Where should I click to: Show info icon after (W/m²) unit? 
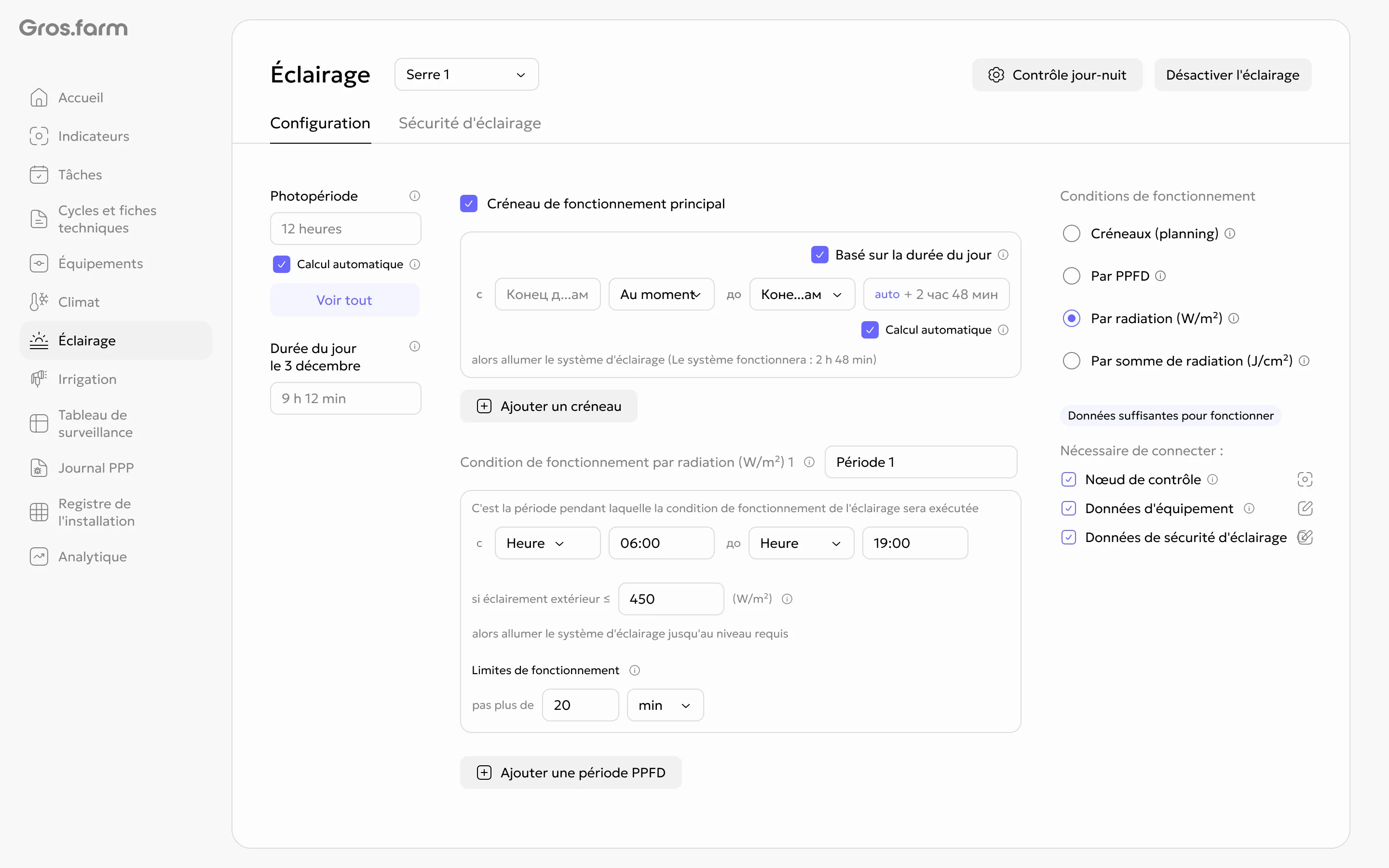pos(787,599)
